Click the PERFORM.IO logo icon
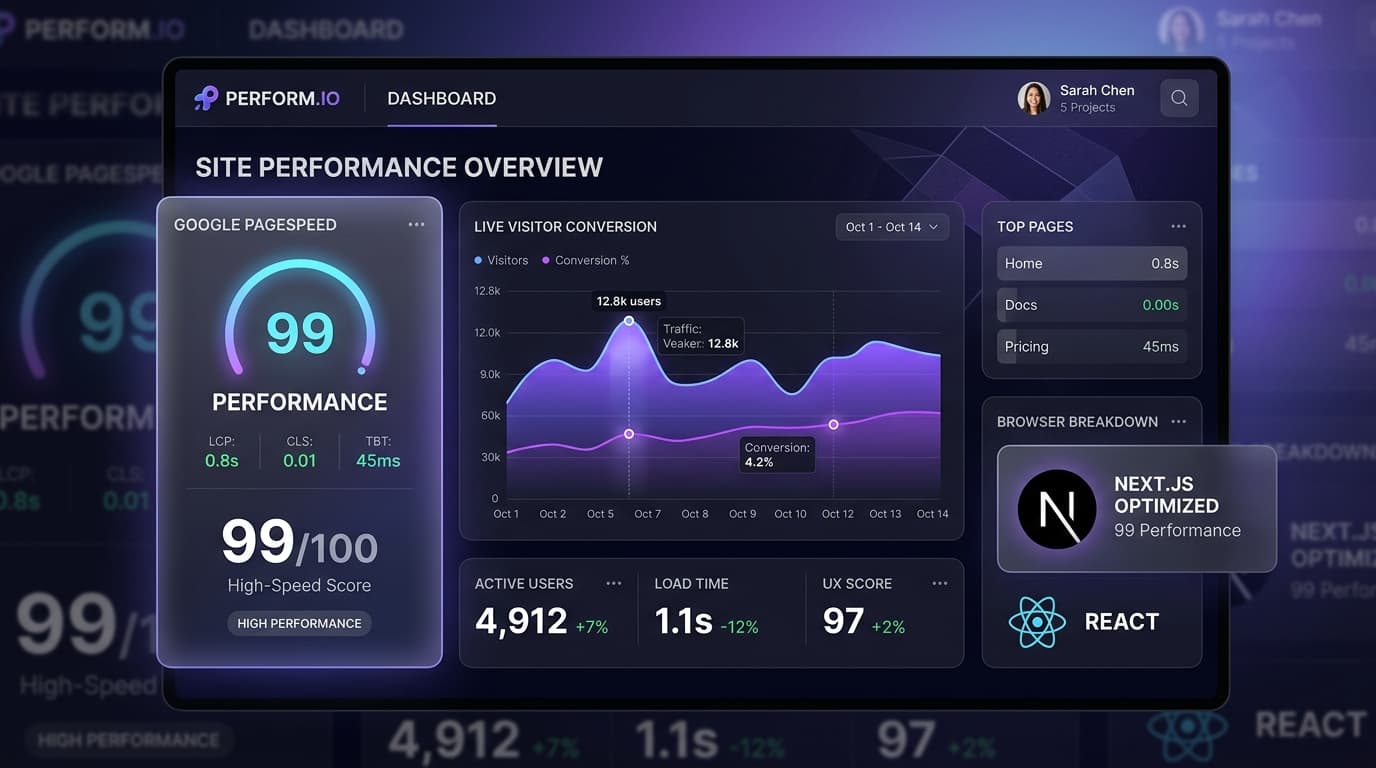The image size is (1376, 768). [x=206, y=98]
